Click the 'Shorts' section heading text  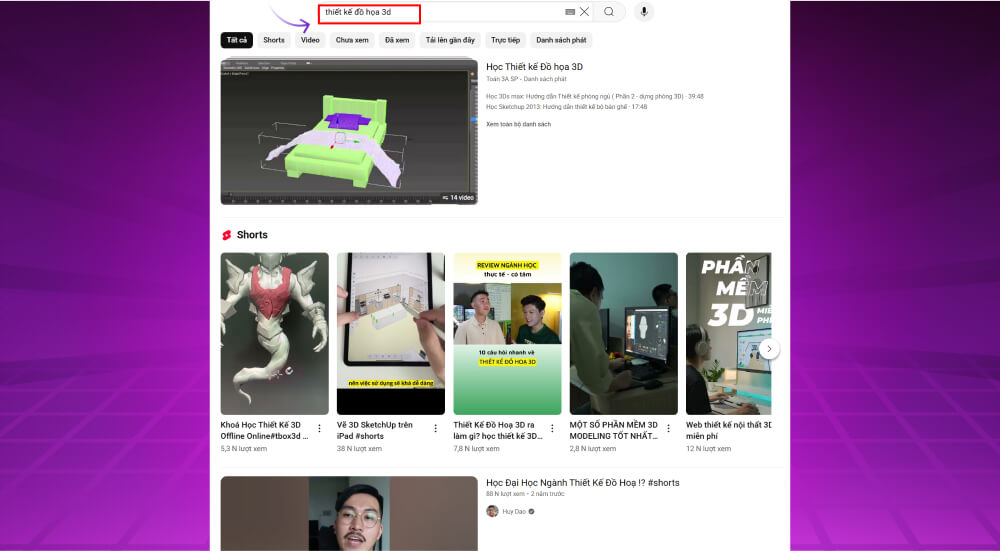(252, 235)
